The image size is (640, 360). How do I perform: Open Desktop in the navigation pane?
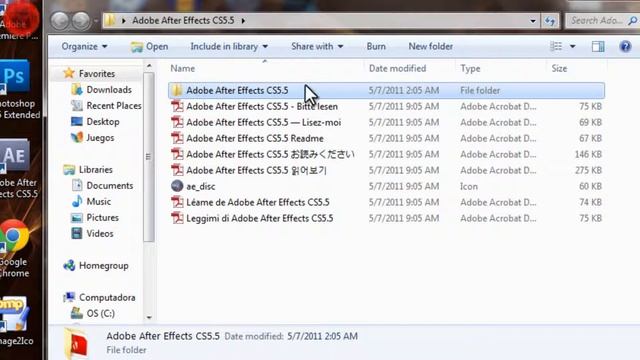103,122
